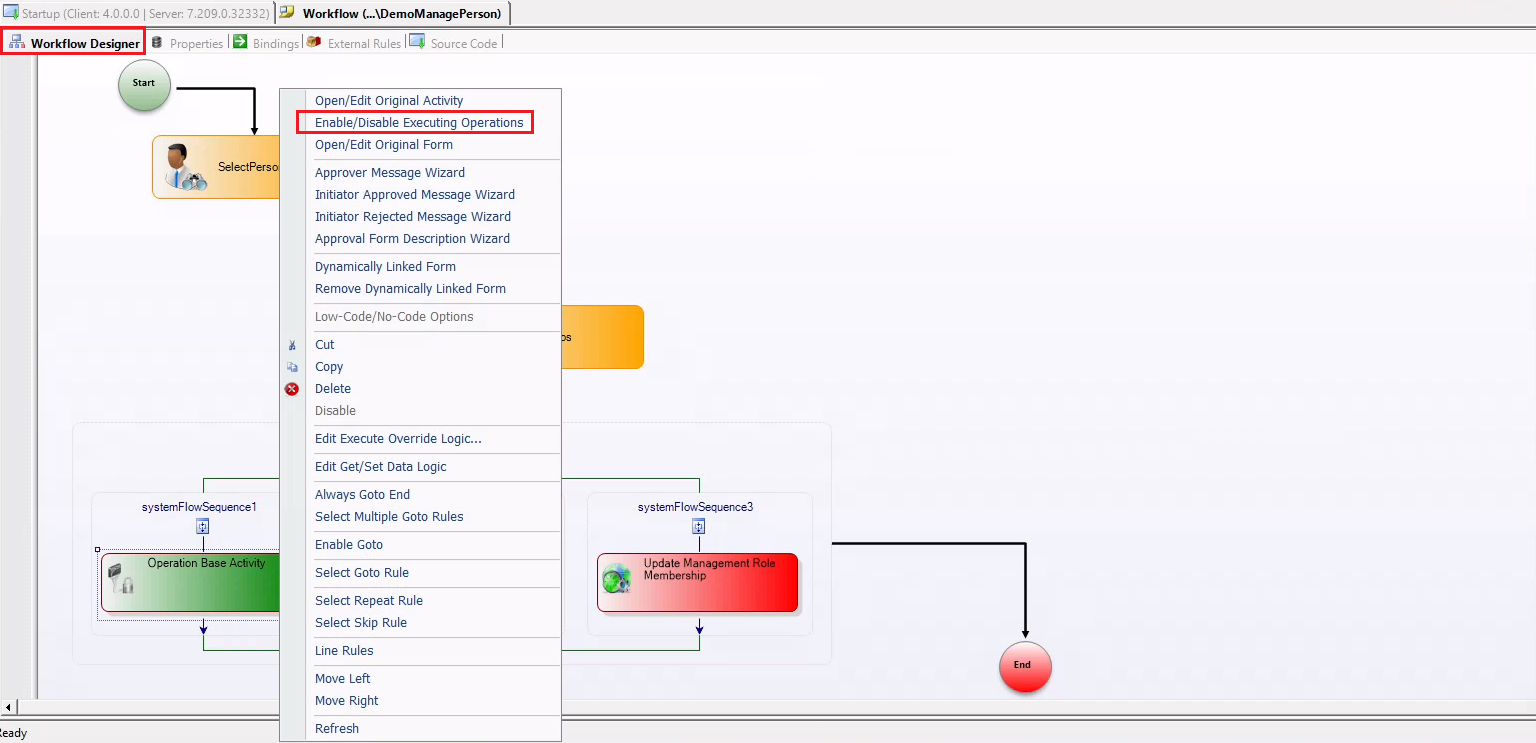Image resolution: width=1536 pixels, height=743 pixels.
Task: Choose Select Multiple Goto Rules
Action: (389, 517)
